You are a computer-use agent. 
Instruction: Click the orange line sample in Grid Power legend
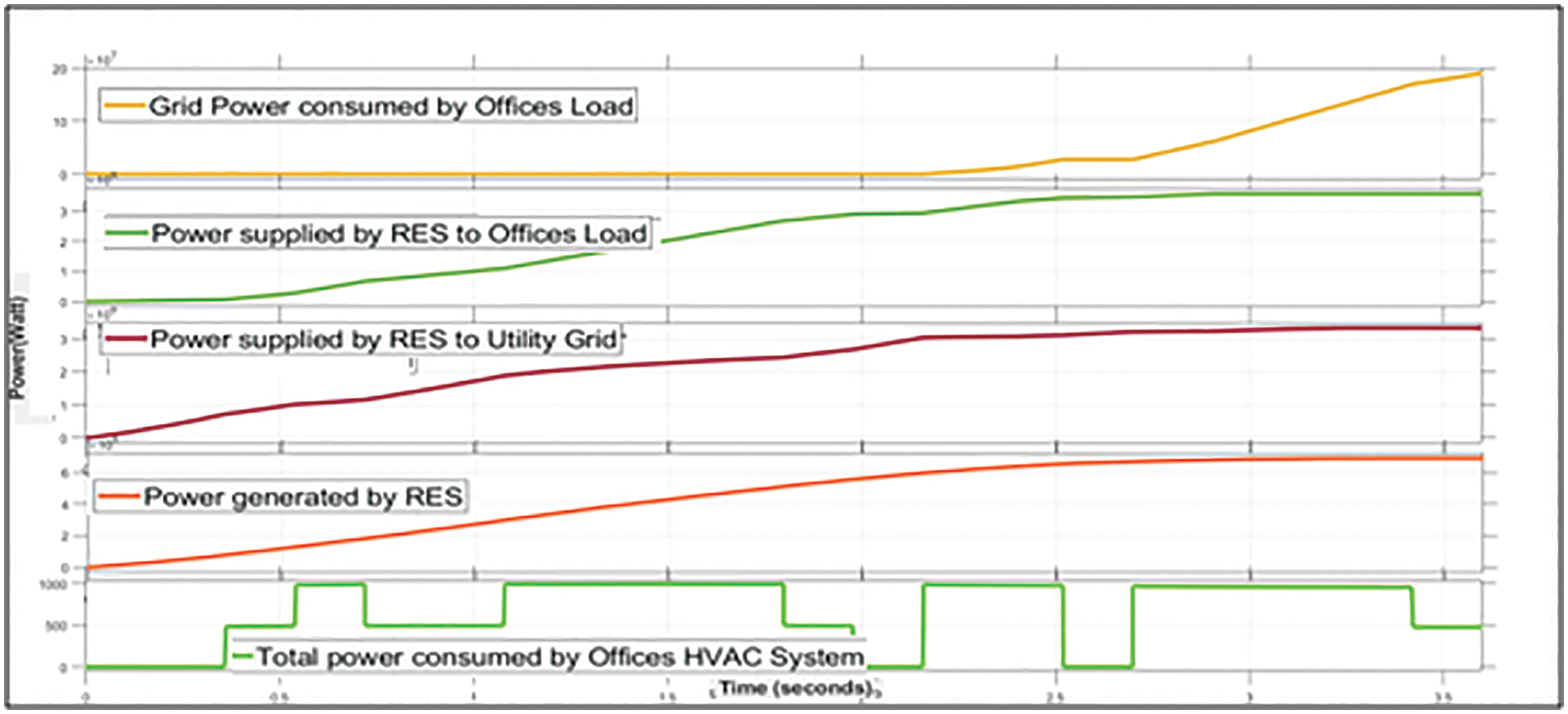(126, 106)
